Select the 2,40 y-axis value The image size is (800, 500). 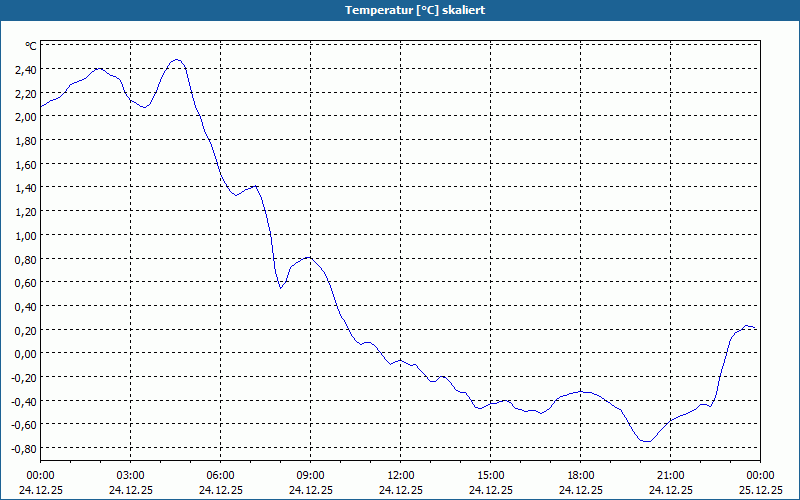26,70
